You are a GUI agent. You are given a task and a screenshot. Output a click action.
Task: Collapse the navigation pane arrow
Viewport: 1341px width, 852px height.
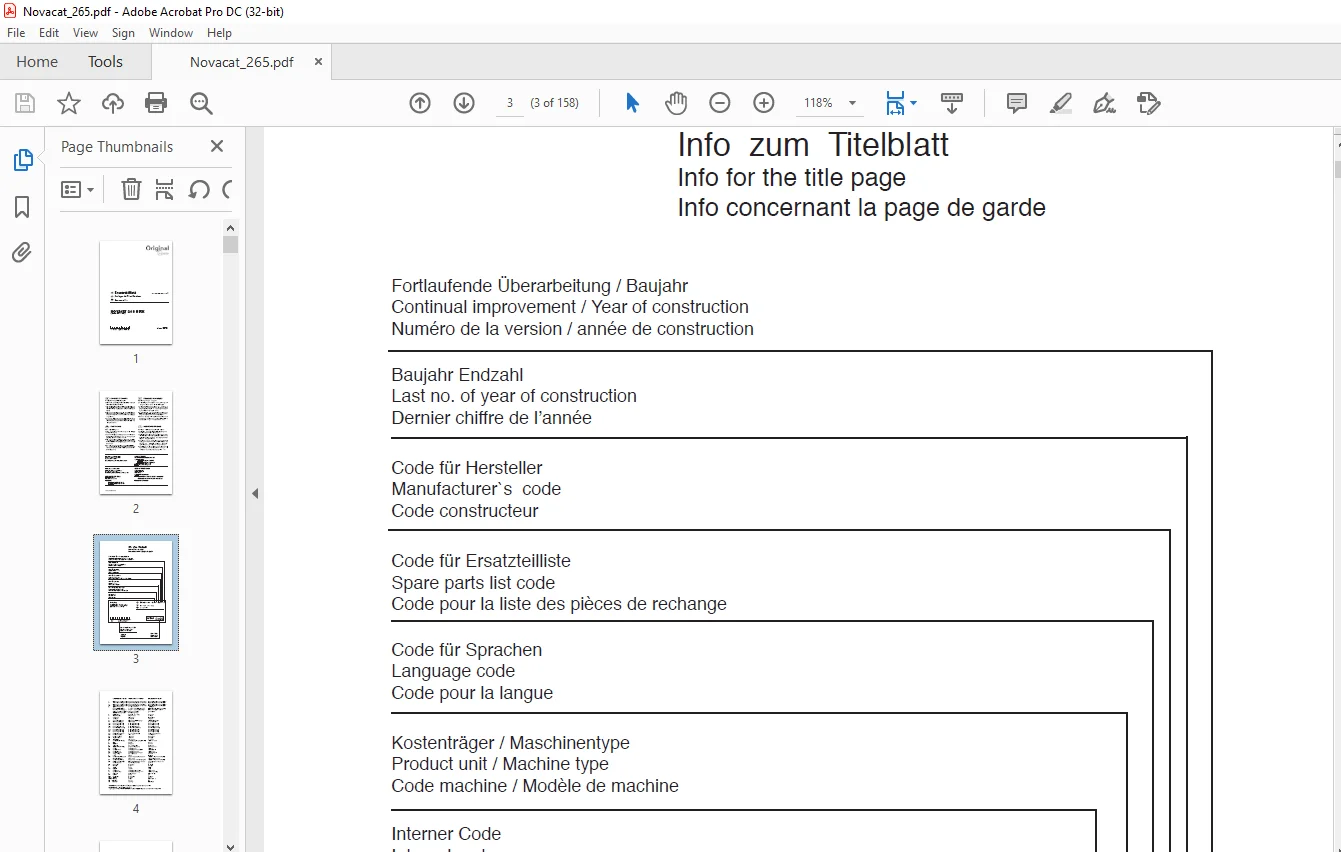(255, 493)
